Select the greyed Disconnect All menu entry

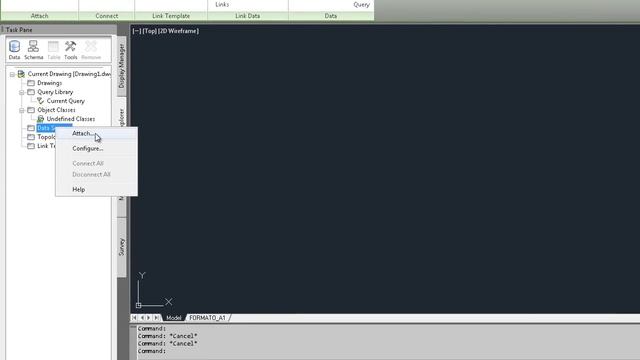coord(96,174)
